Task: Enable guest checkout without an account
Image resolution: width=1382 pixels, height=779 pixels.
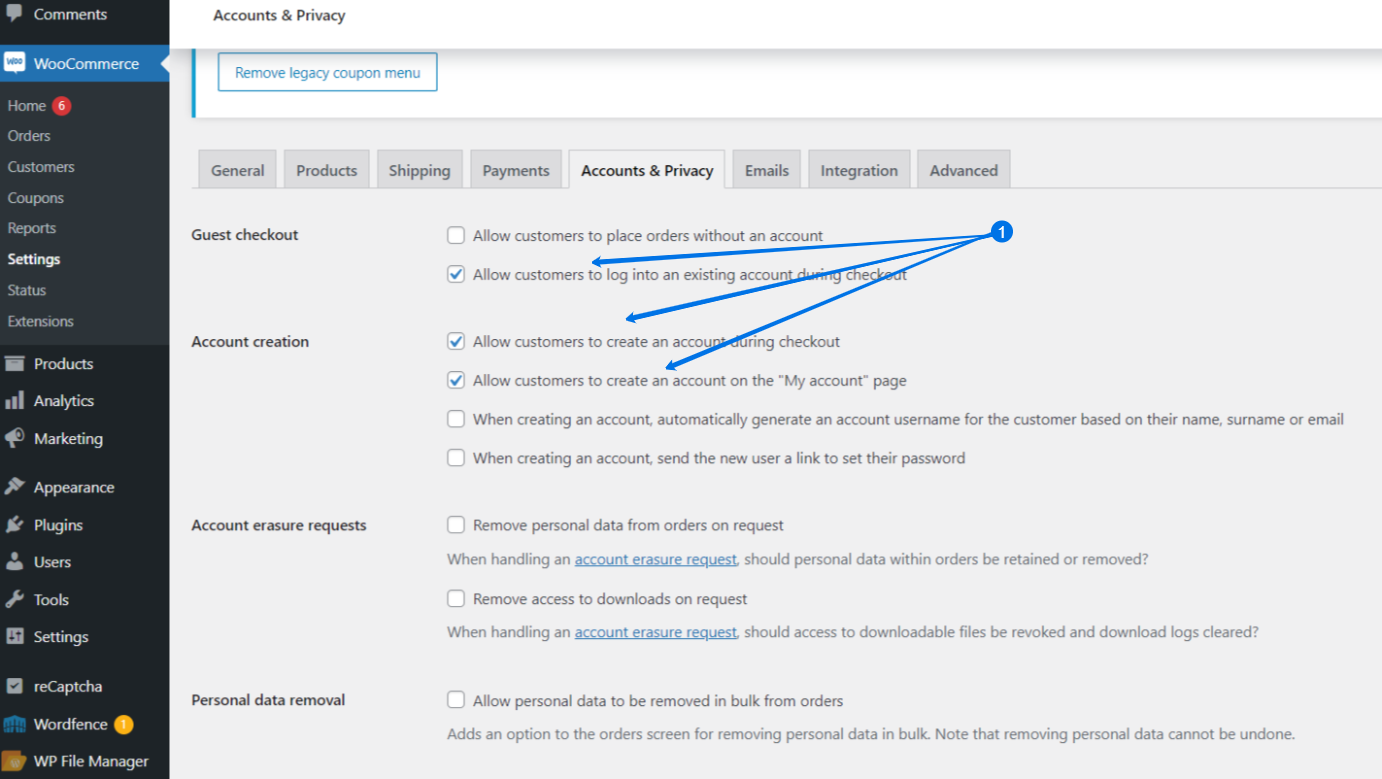Action: pos(456,235)
